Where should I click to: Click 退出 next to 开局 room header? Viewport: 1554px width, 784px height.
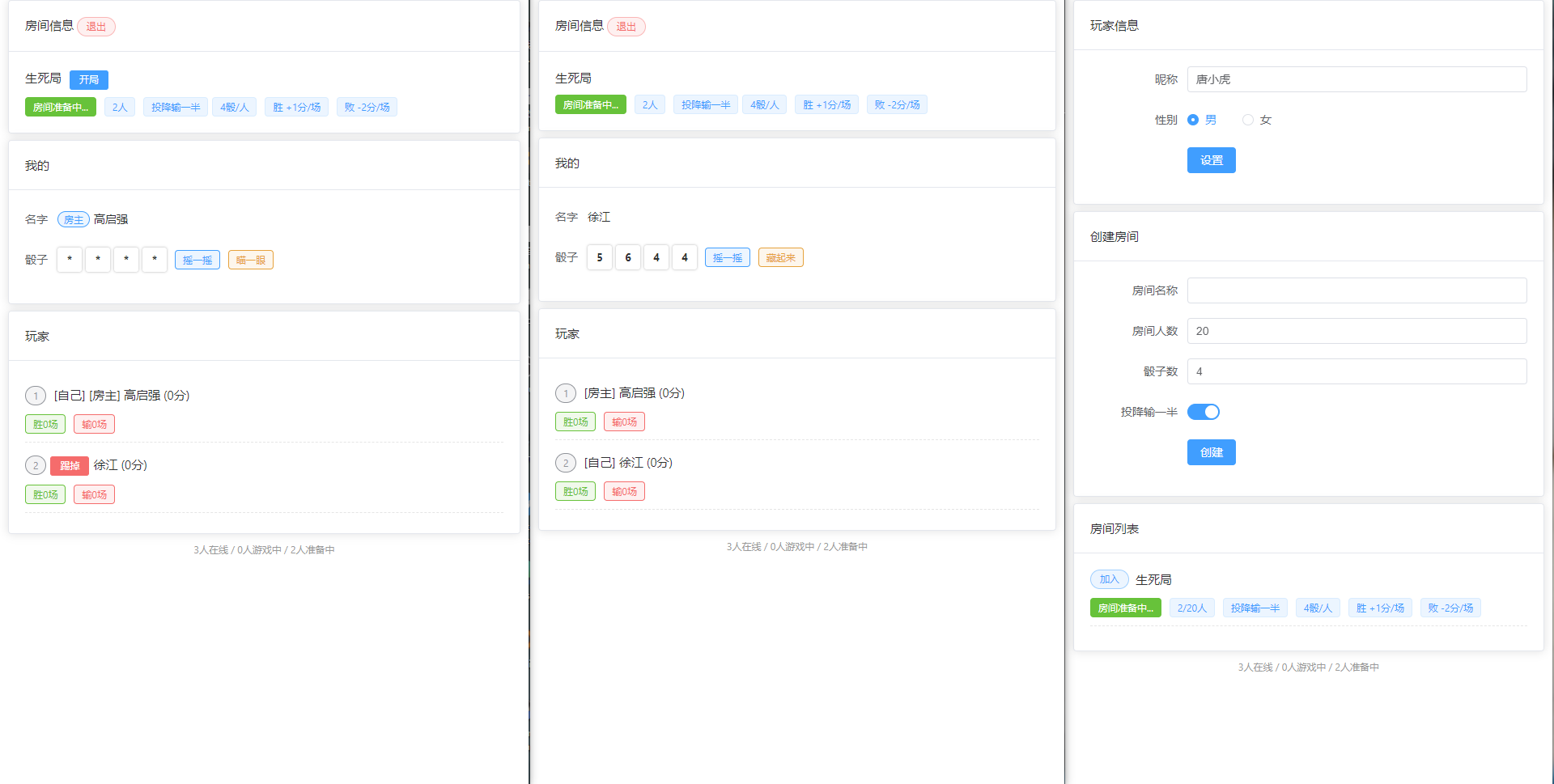(x=96, y=27)
